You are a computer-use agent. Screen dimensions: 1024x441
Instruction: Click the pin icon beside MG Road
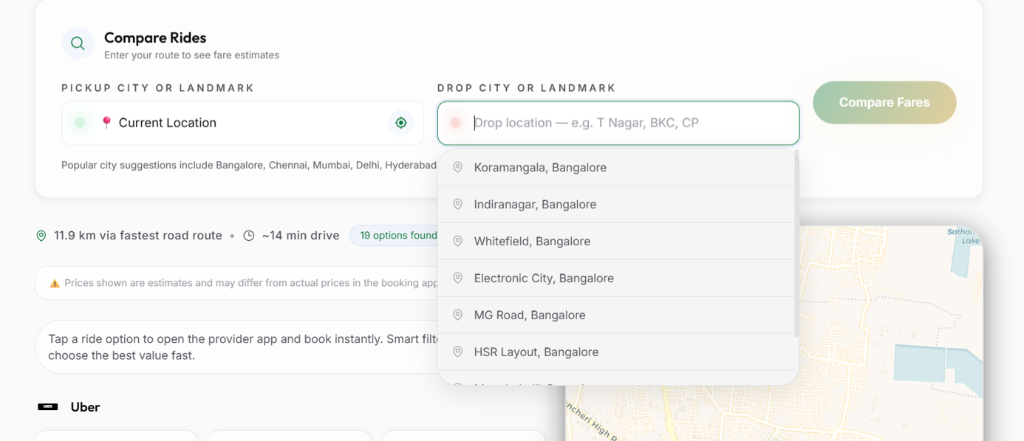458,315
